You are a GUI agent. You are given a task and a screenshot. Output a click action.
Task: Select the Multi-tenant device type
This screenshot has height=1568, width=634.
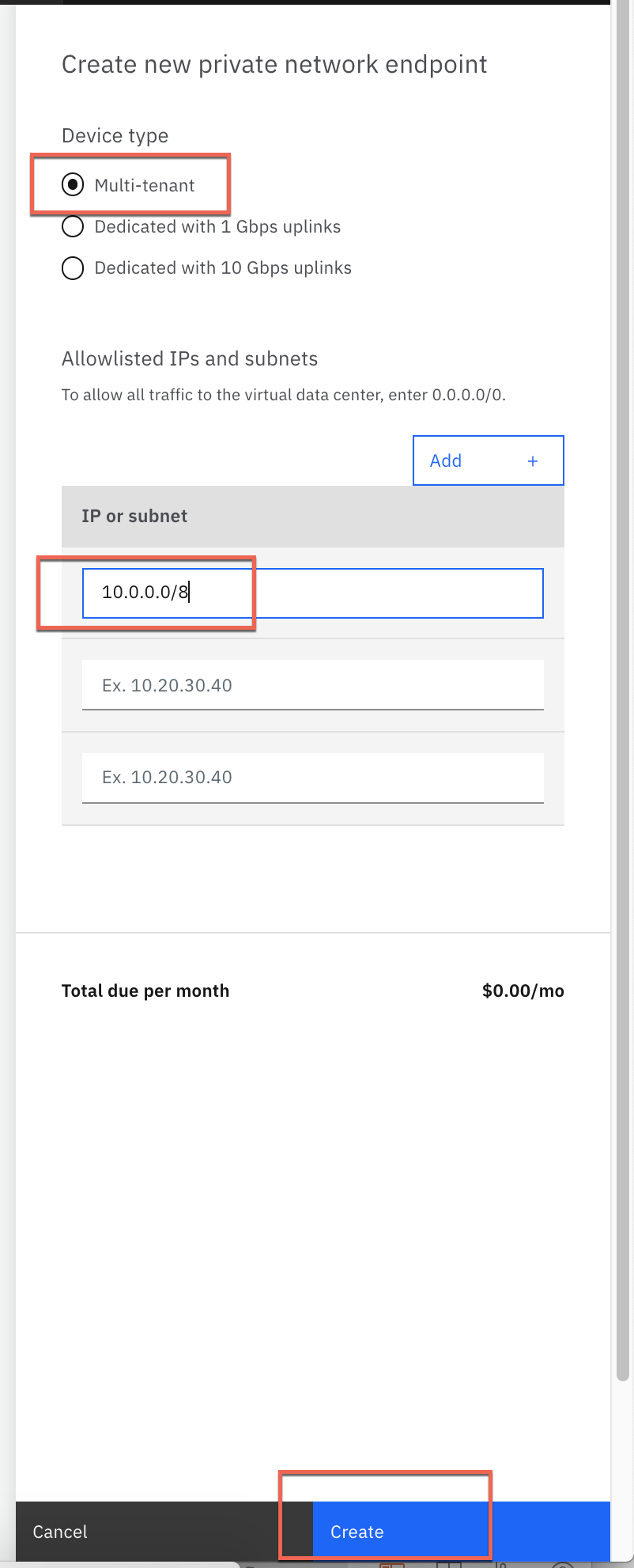tap(73, 185)
